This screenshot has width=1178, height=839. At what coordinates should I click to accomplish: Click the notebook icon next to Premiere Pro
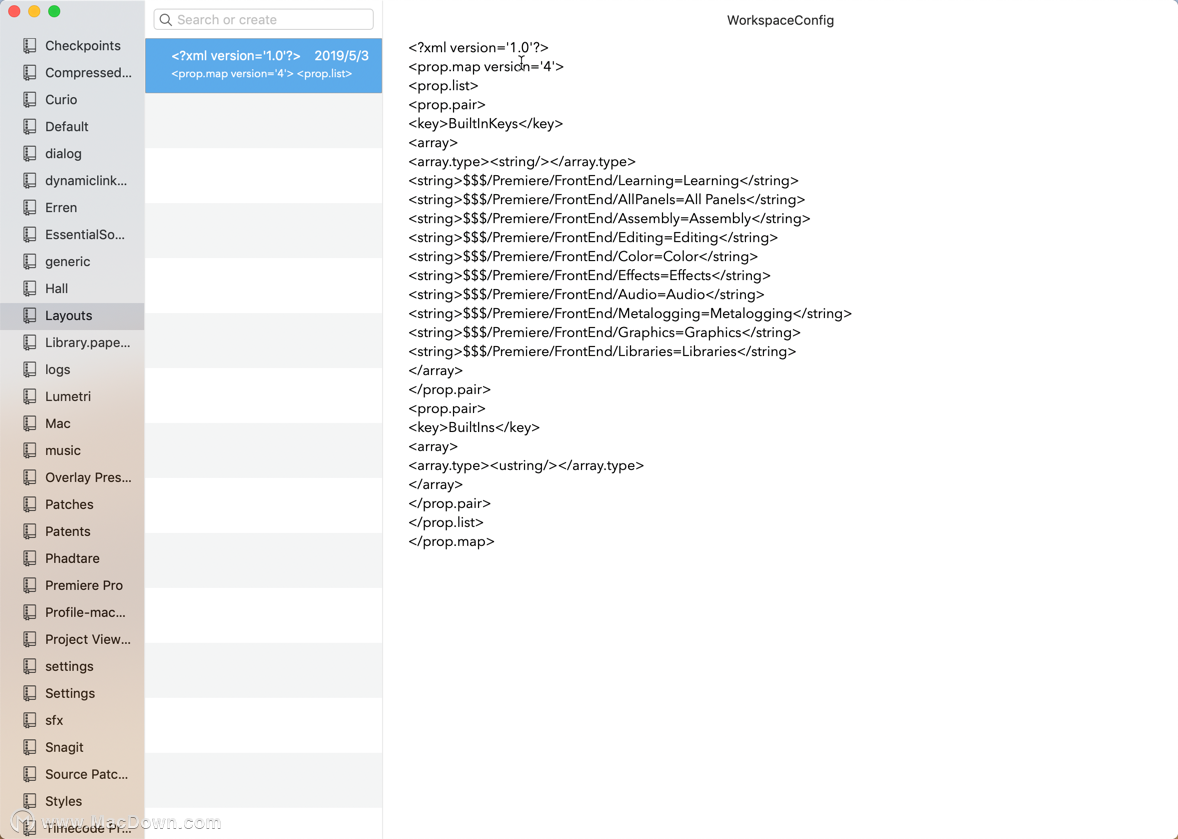[x=30, y=586]
